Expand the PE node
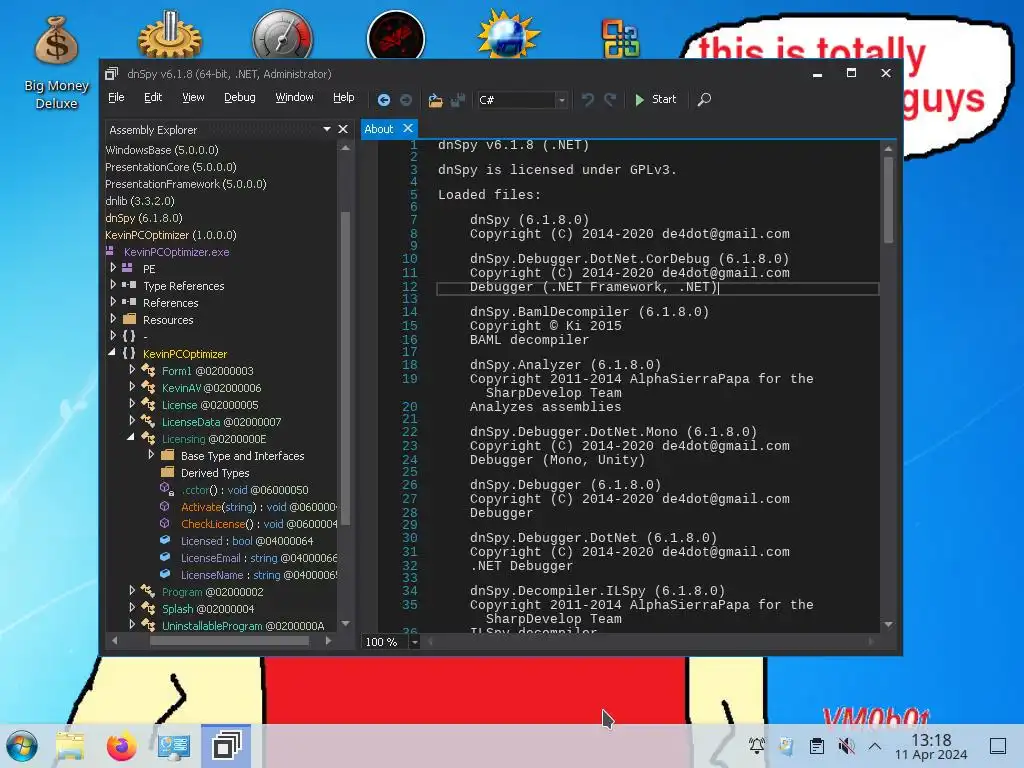 pyautogui.click(x=113, y=268)
